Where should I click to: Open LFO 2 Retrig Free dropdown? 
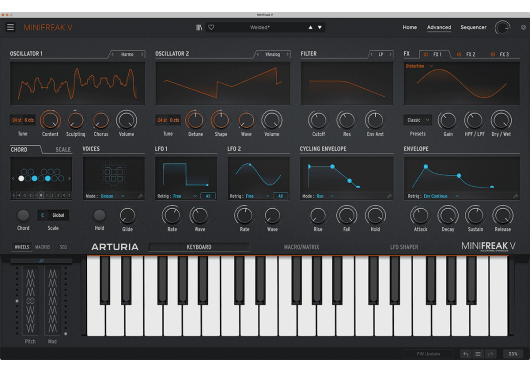[x=257, y=196]
